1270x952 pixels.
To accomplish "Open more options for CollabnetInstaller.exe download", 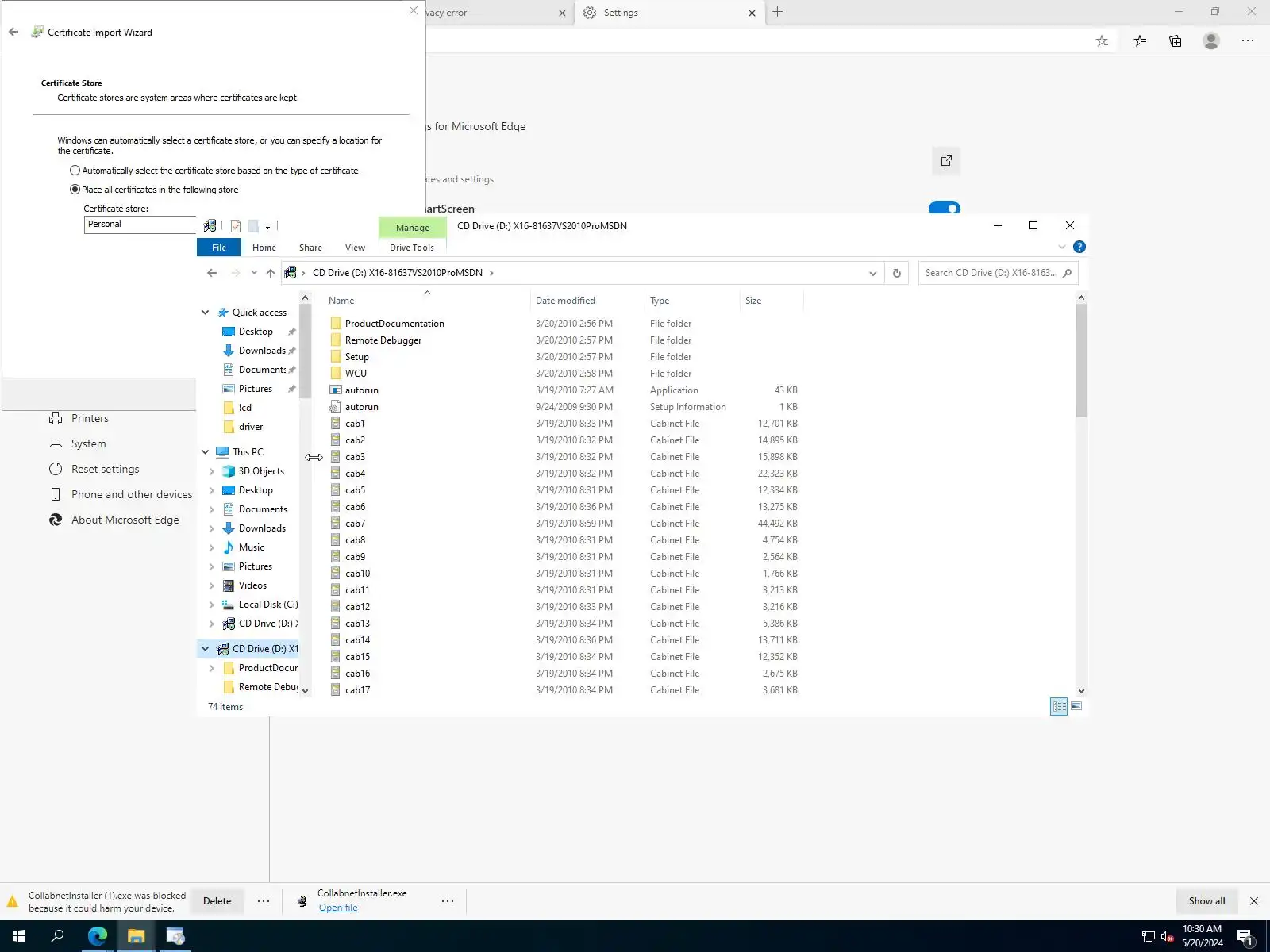I will point(448,901).
